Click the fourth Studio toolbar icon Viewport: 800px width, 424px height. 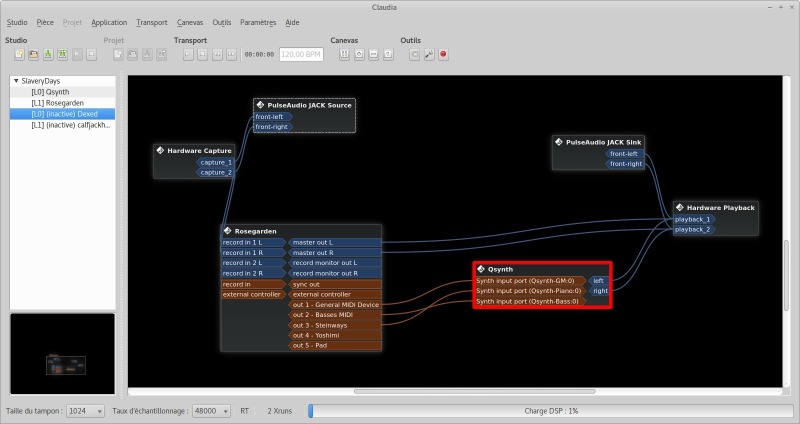(x=62, y=55)
